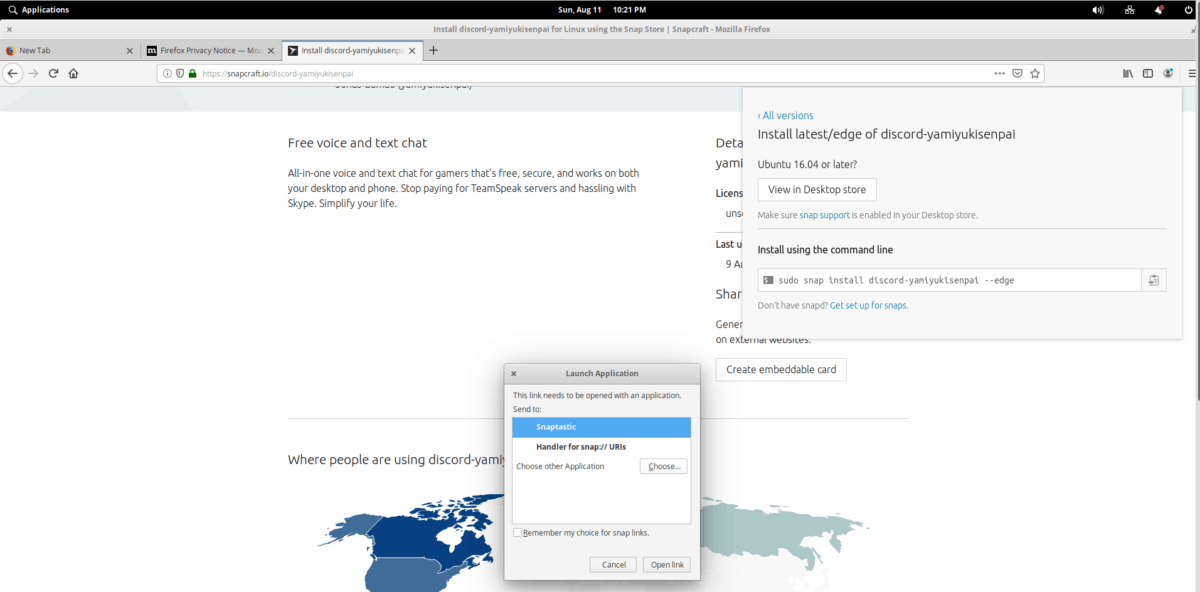Enable Remember my choice for snap links

(517, 533)
